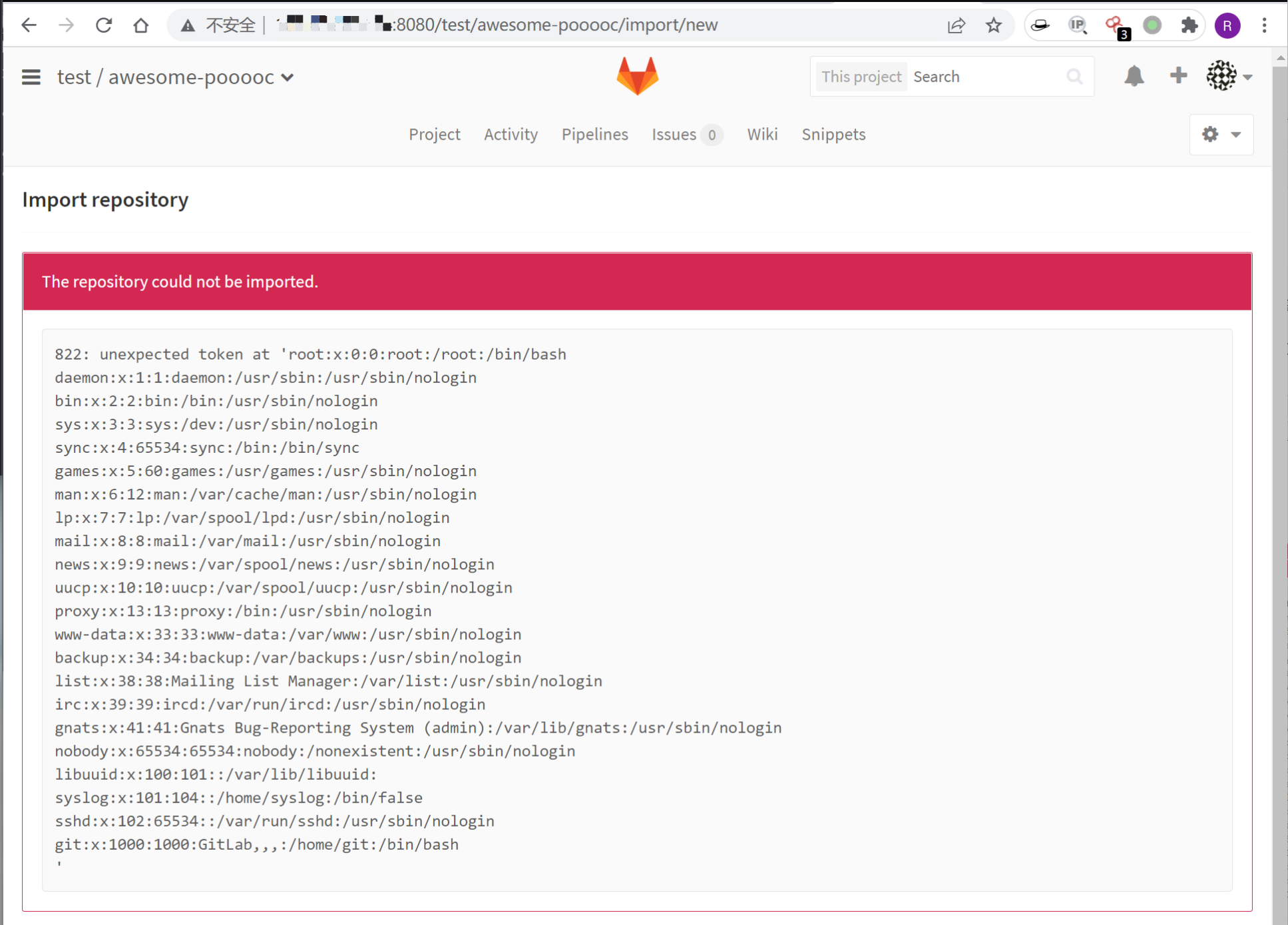Click the plus new project icon
This screenshot has height=925, width=1288.
click(x=1178, y=76)
